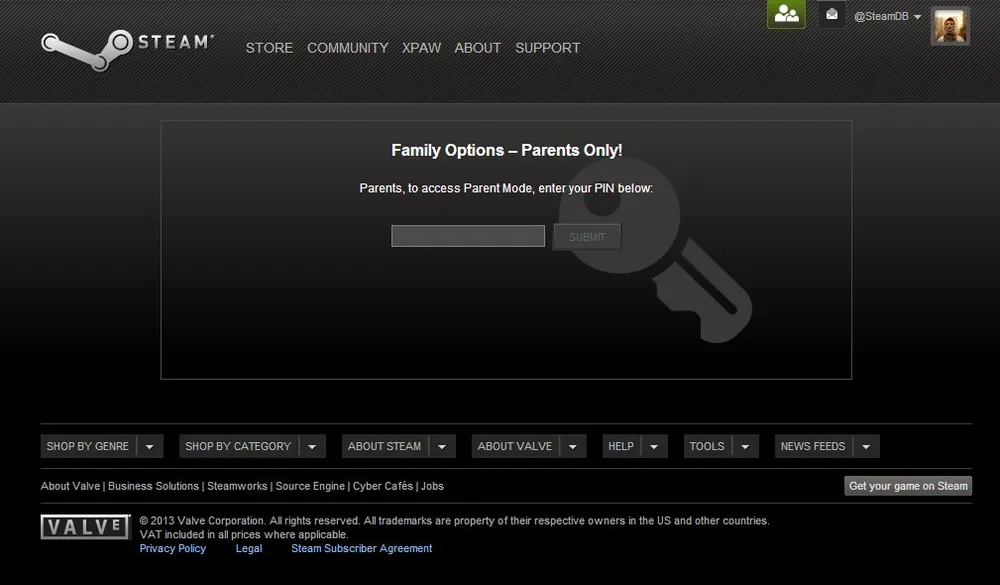Click the ABOUT STEAM footer label
This screenshot has height=585, width=1000.
click(x=384, y=447)
